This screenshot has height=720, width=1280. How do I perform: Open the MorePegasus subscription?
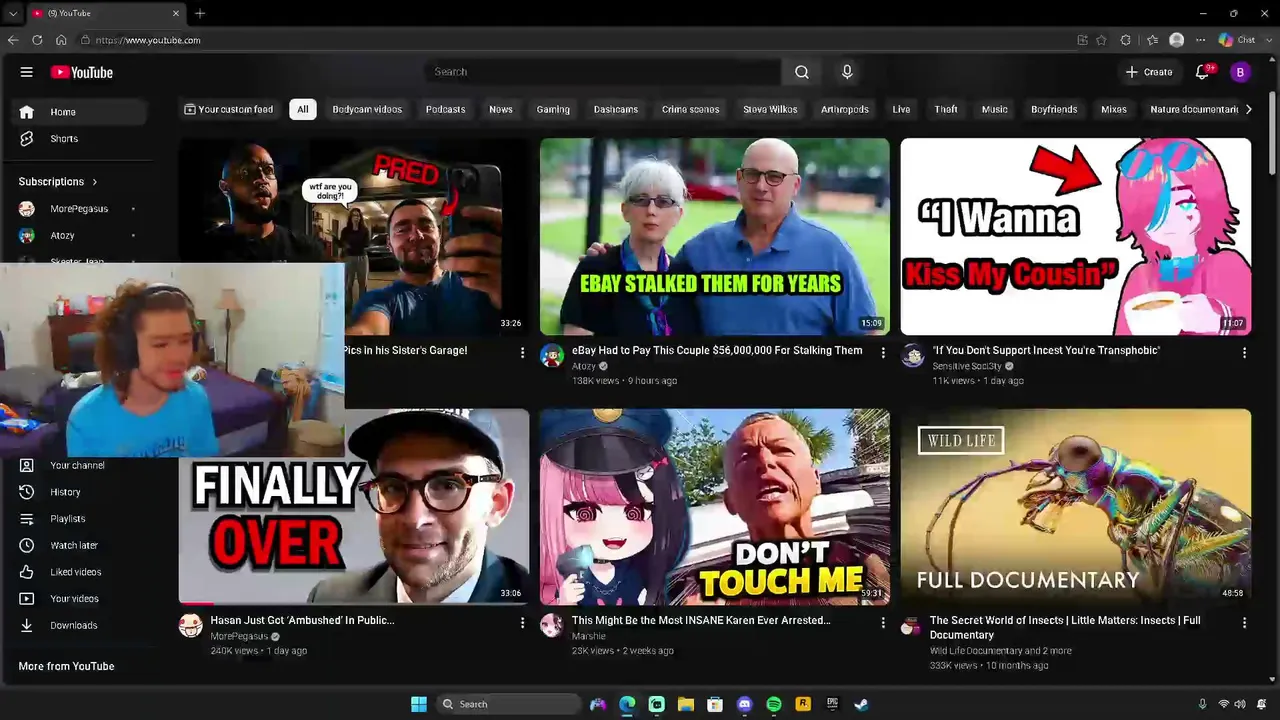77,209
